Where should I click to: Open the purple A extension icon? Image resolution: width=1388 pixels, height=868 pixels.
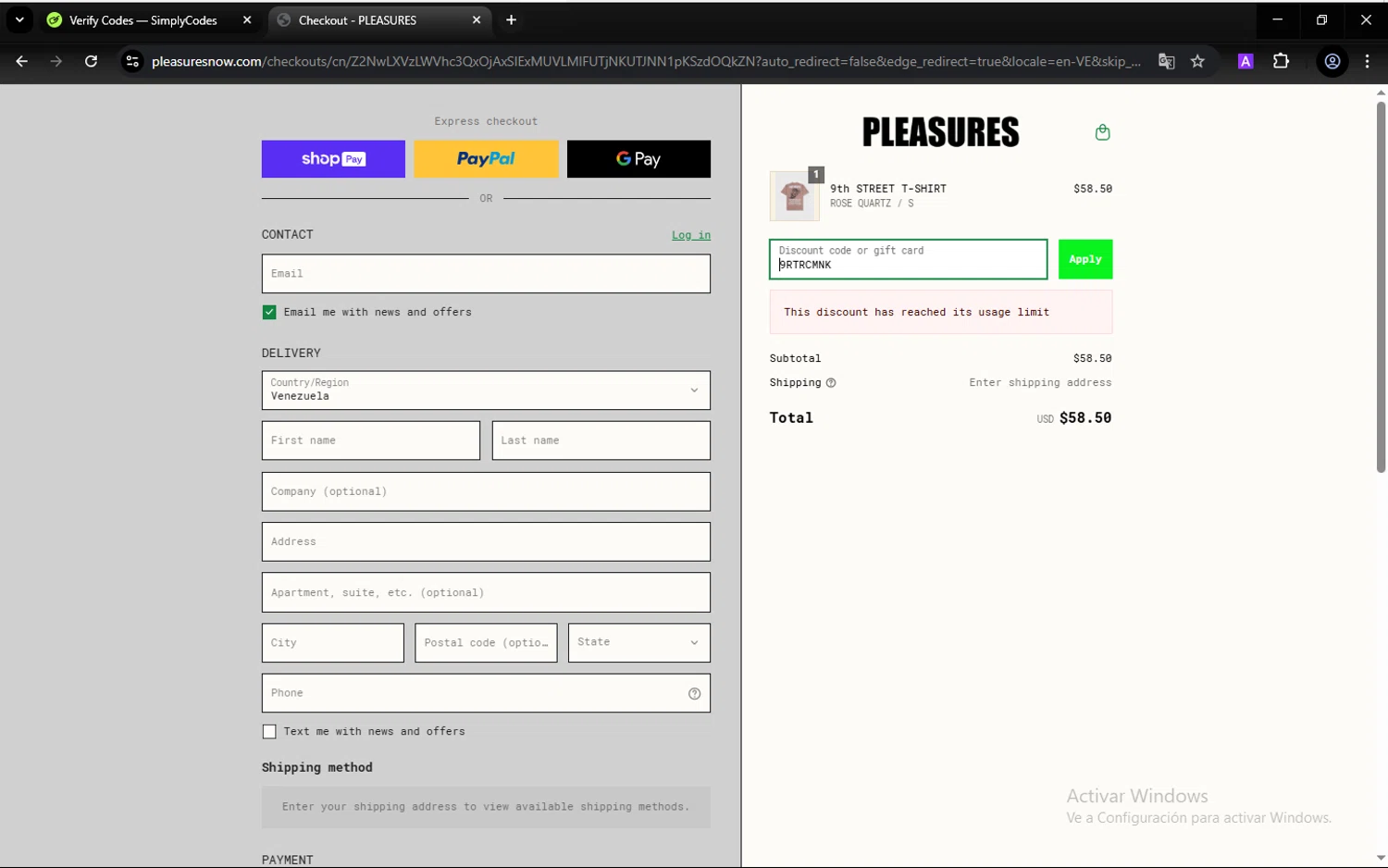[x=1245, y=61]
